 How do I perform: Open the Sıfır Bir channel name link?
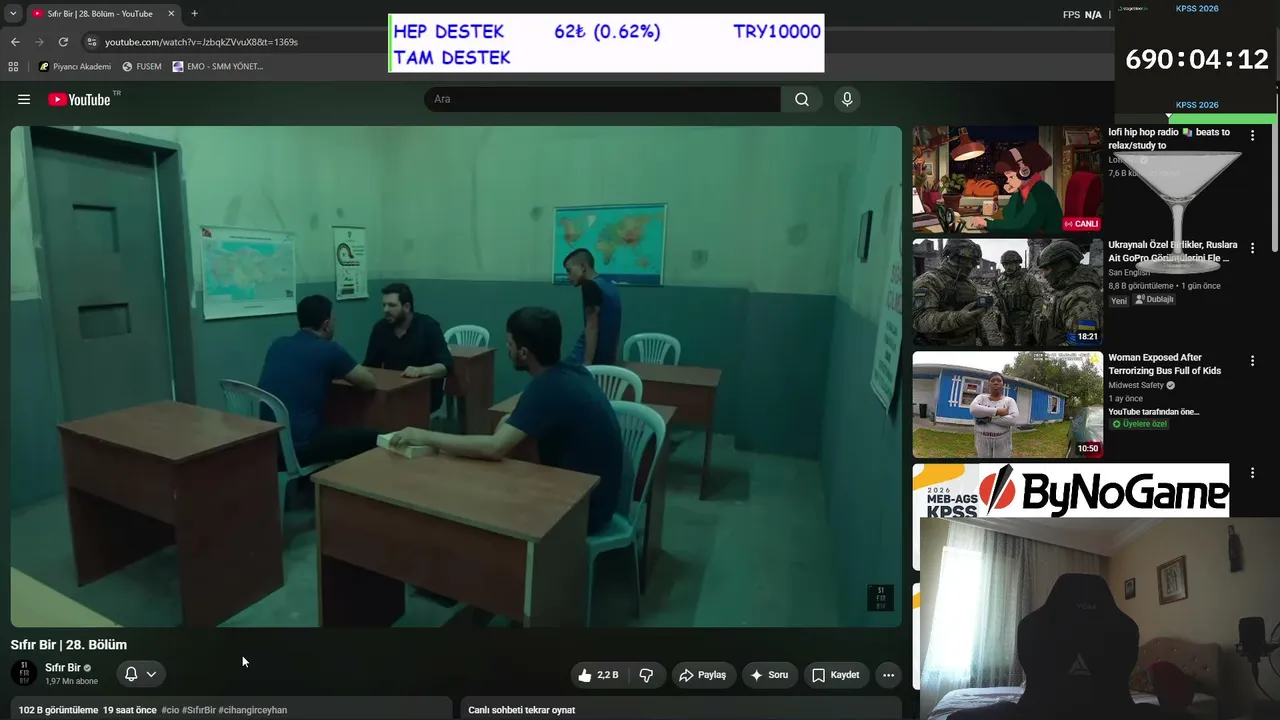coord(63,668)
